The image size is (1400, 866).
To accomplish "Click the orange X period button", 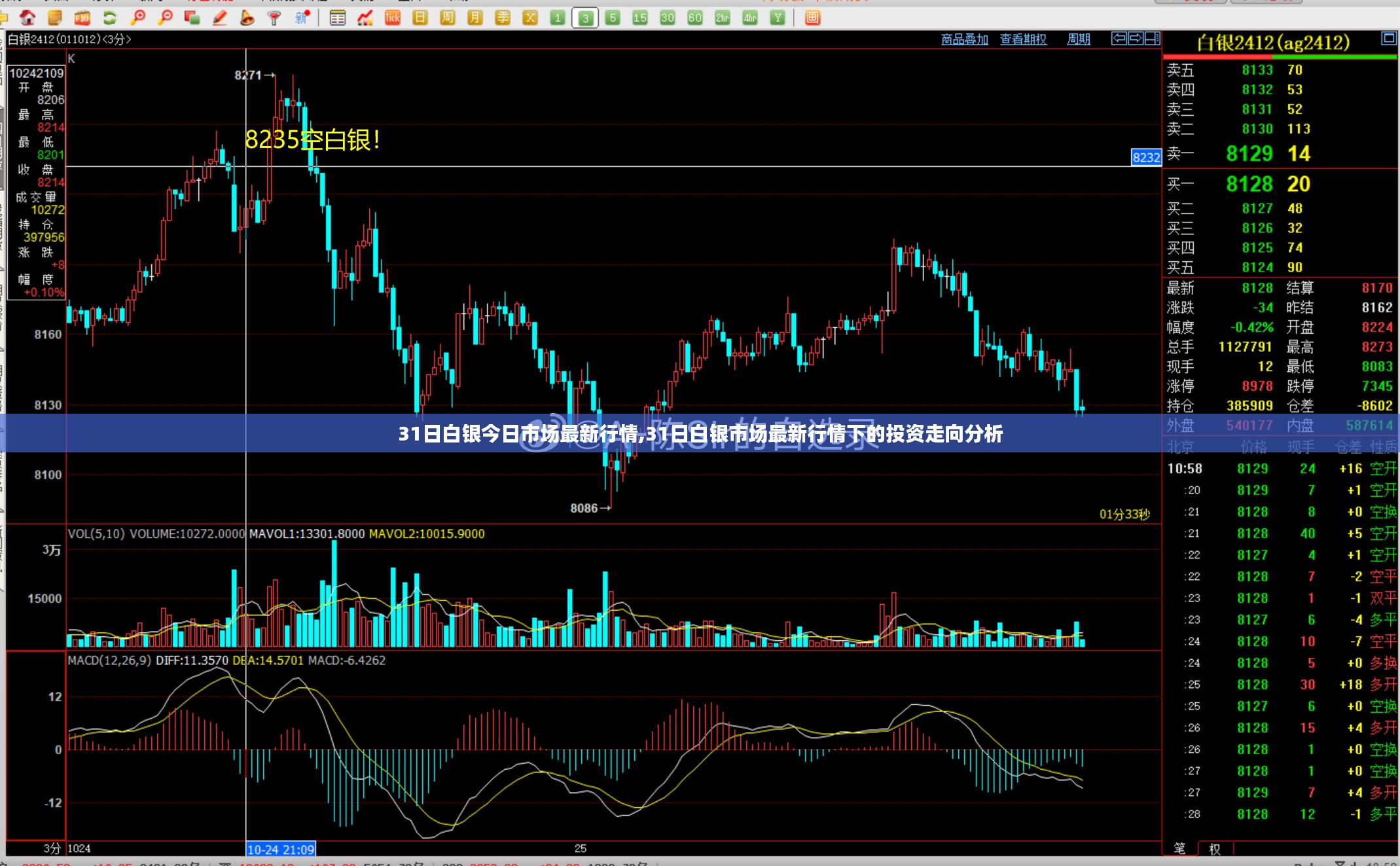I will pyautogui.click(x=530, y=18).
